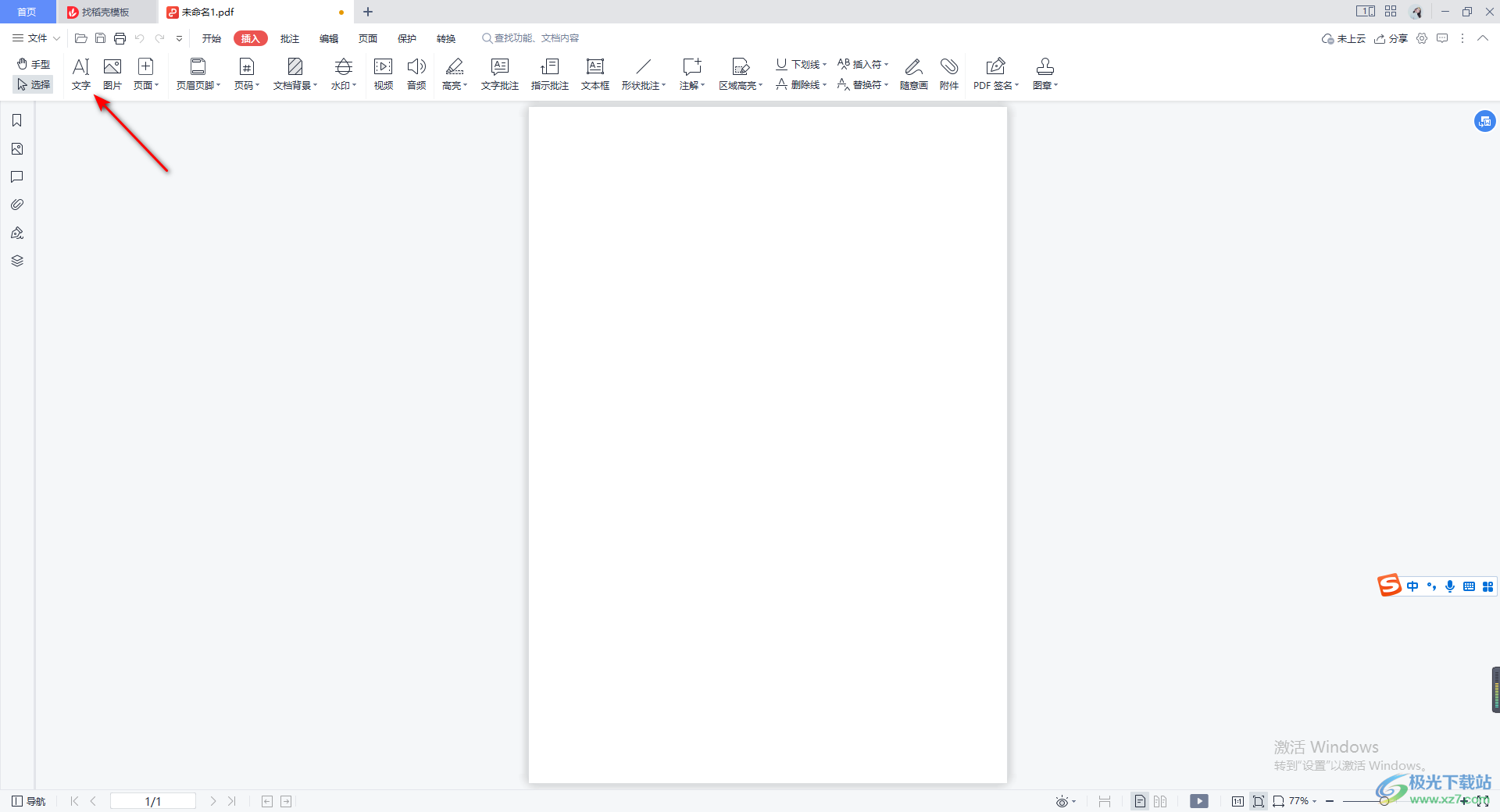Image resolution: width=1500 pixels, height=812 pixels.
Task: Open the layers panel in left sidebar
Action: (17, 261)
